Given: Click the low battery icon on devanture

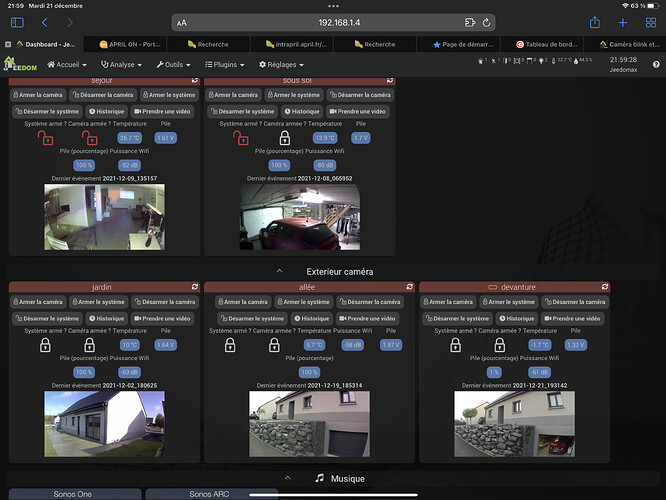Looking at the screenshot, I should pos(493,287).
